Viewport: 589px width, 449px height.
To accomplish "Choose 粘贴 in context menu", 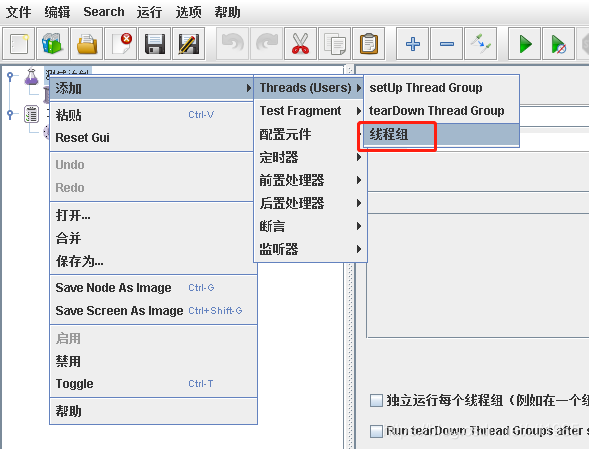I will 152,115.
